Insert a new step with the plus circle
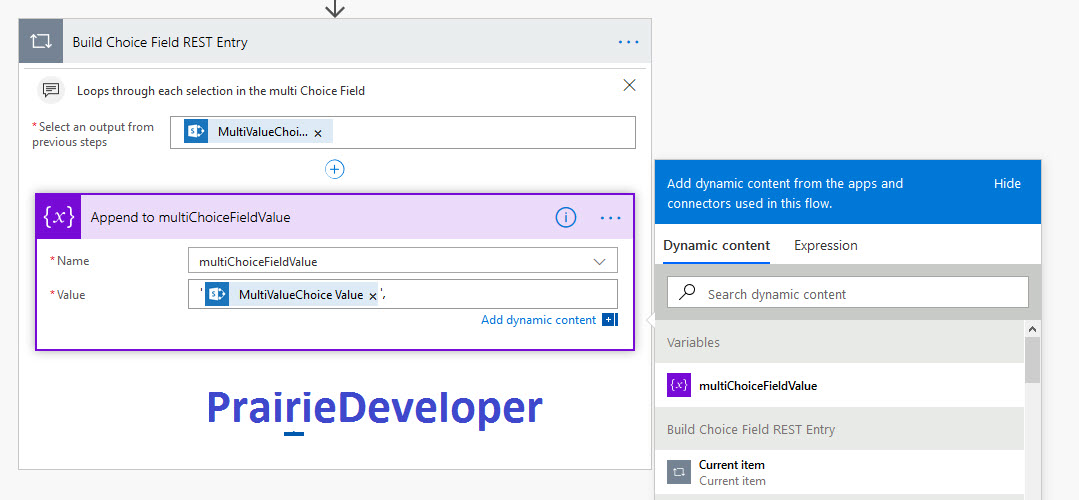The image size is (1079, 500). [334, 169]
